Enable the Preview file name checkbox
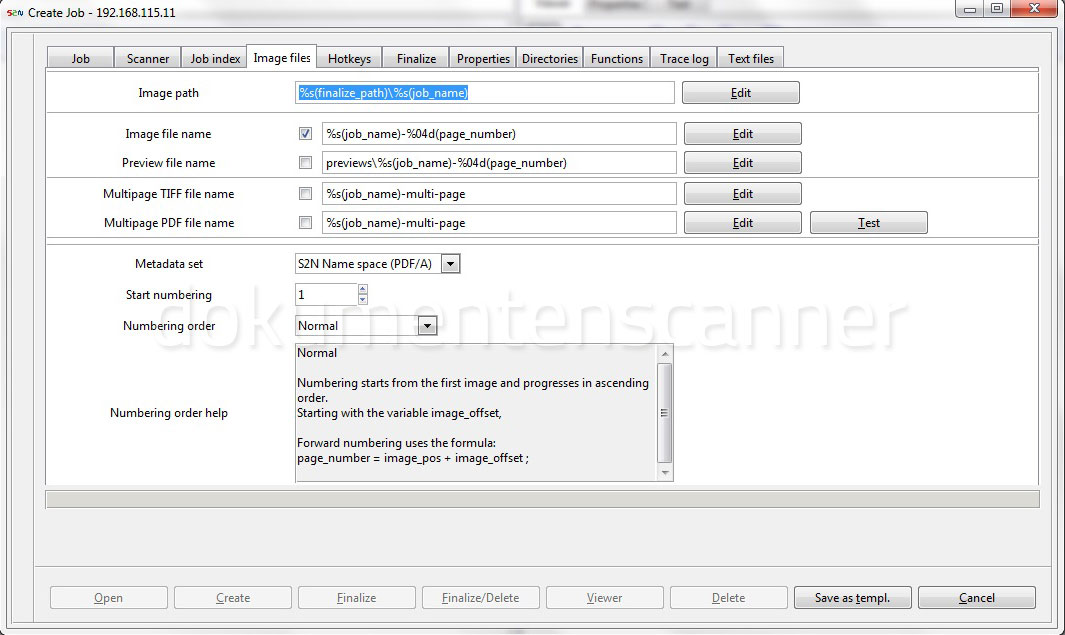Screen dimensions: 1065x635 [x=306, y=163]
